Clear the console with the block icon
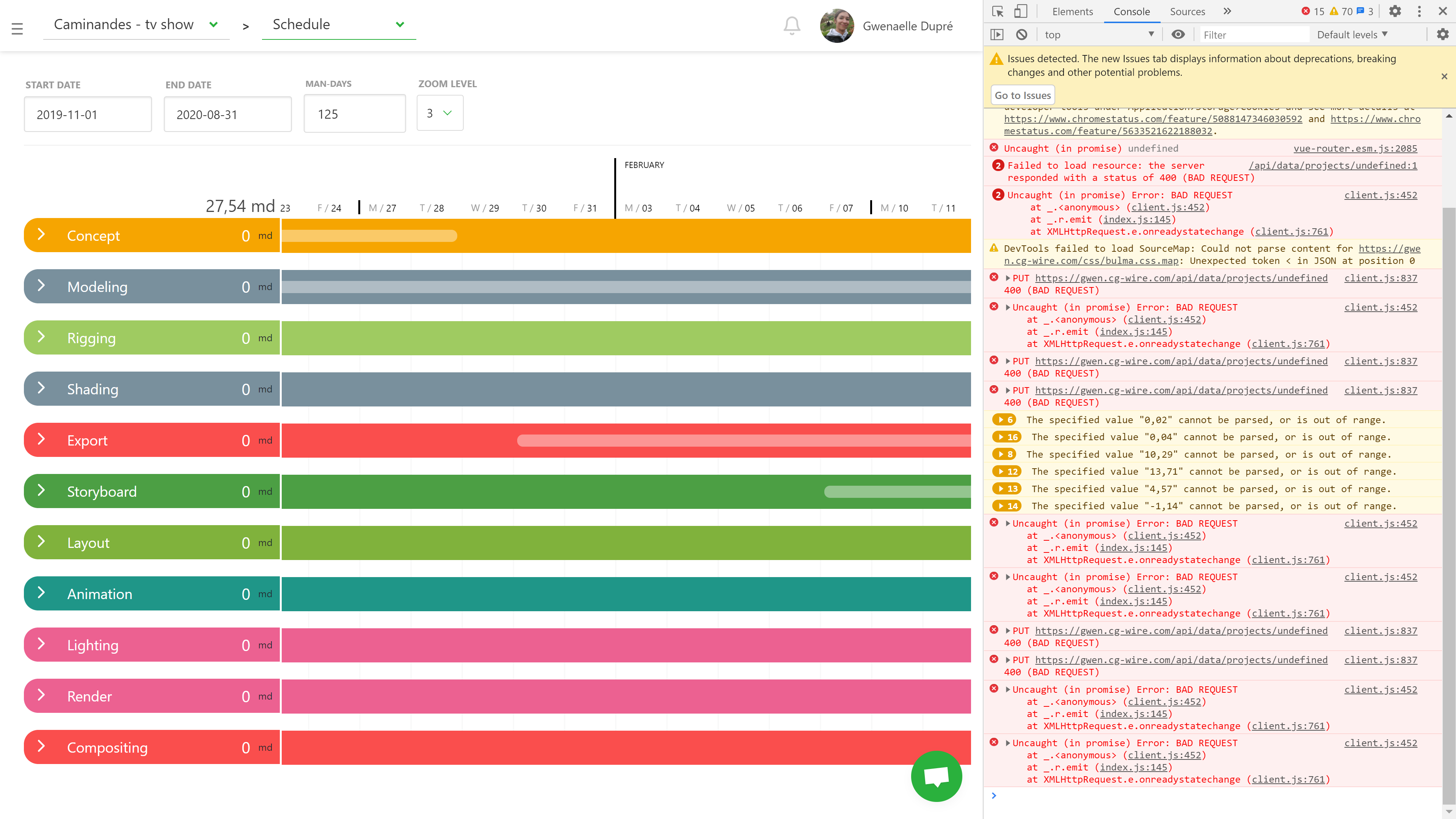The image size is (1456, 819). (1022, 34)
